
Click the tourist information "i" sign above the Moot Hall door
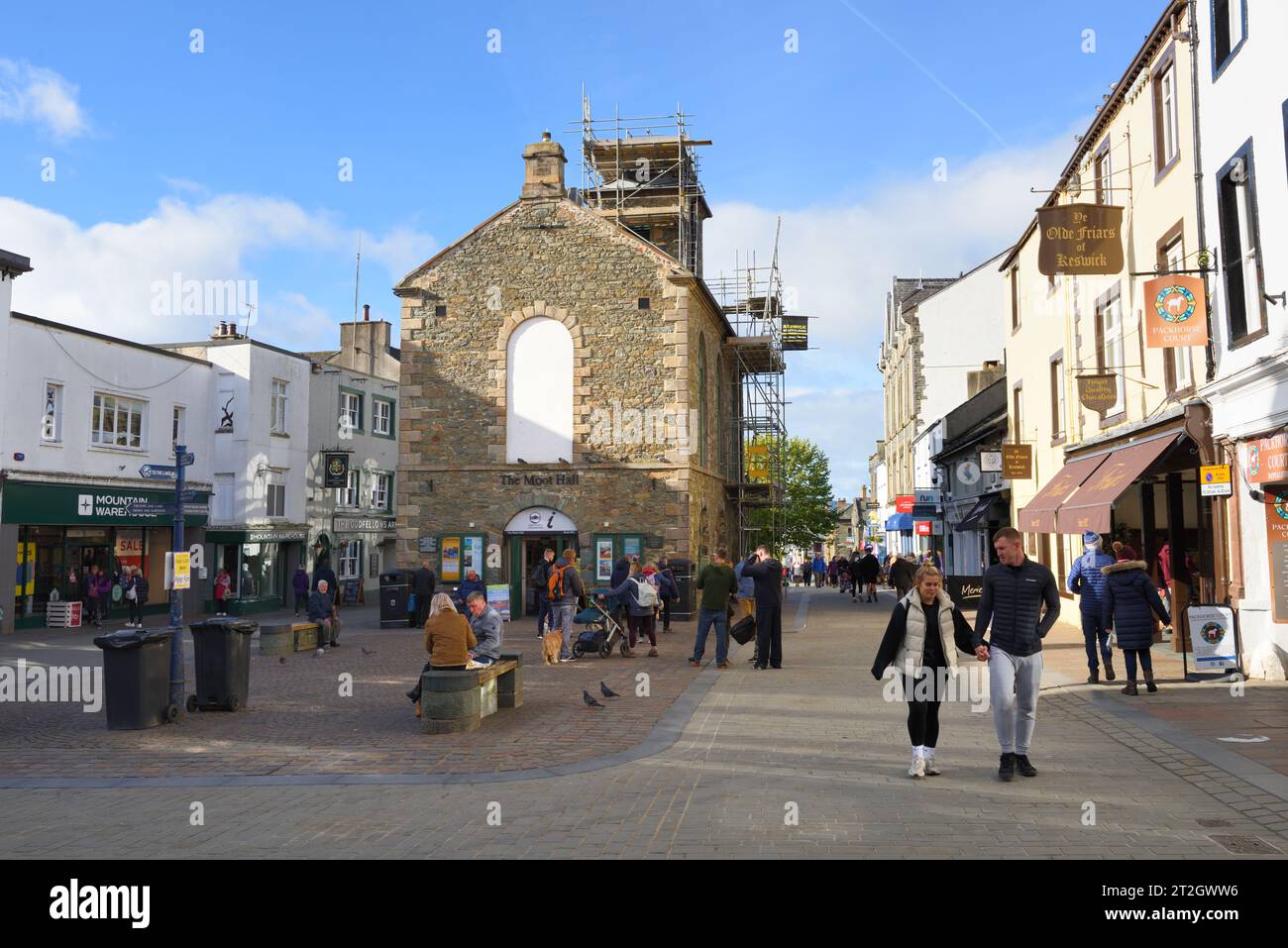click(x=540, y=521)
